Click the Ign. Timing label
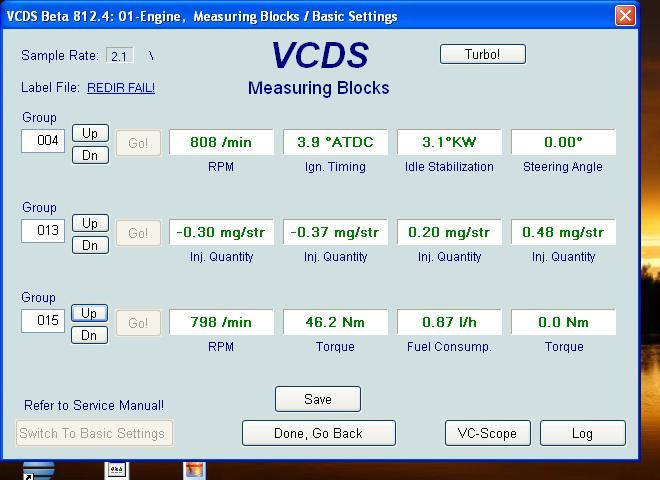Viewport: 660px width, 480px height. point(335,167)
